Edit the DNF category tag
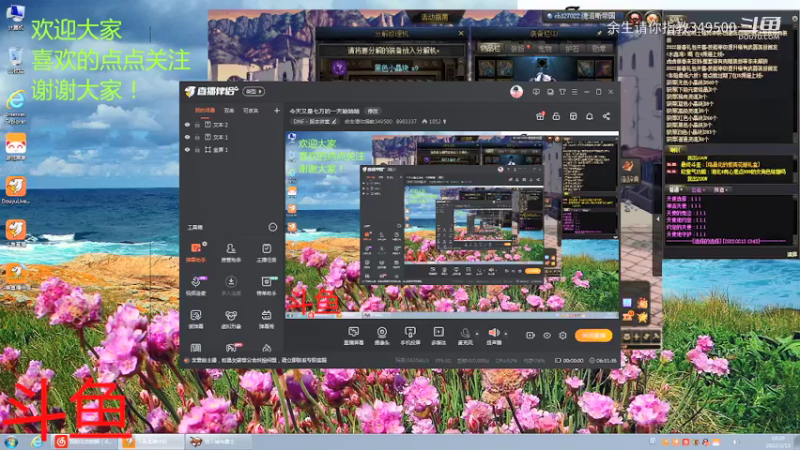The width and height of the screenshot is (800, 450). [x=314, y=121]
